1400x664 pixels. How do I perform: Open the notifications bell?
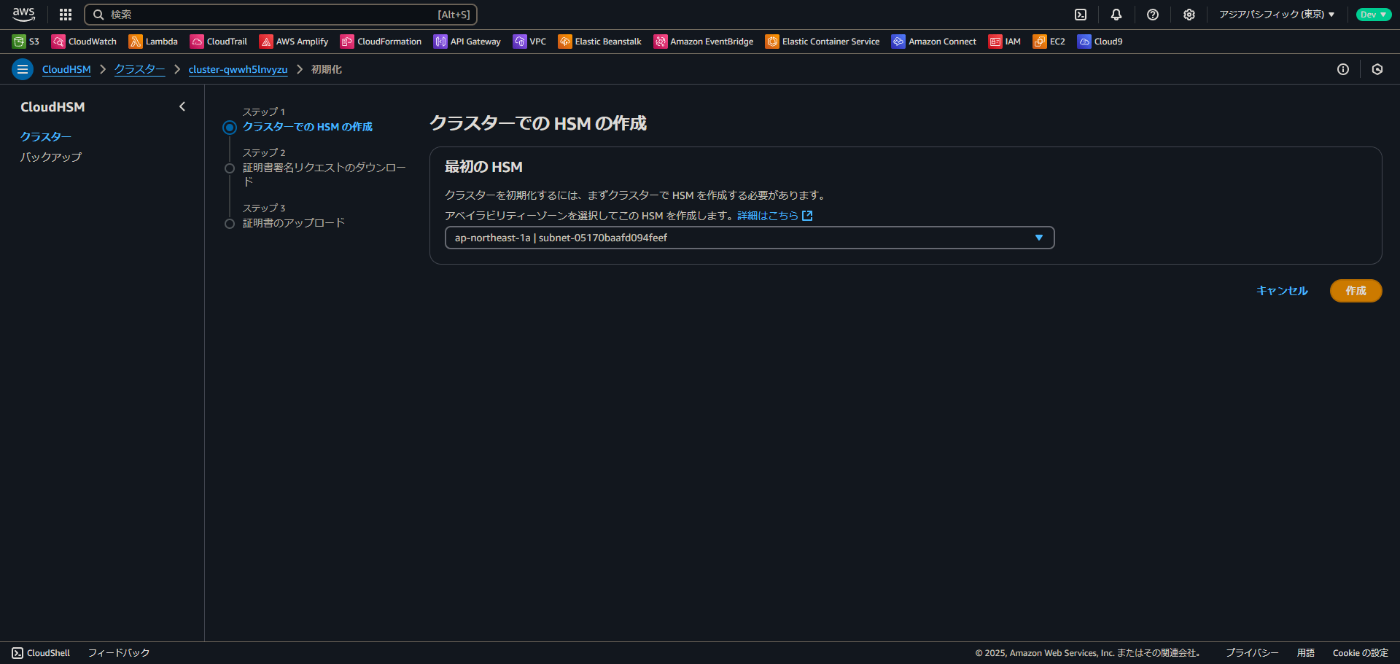[x=1116, y=14]
